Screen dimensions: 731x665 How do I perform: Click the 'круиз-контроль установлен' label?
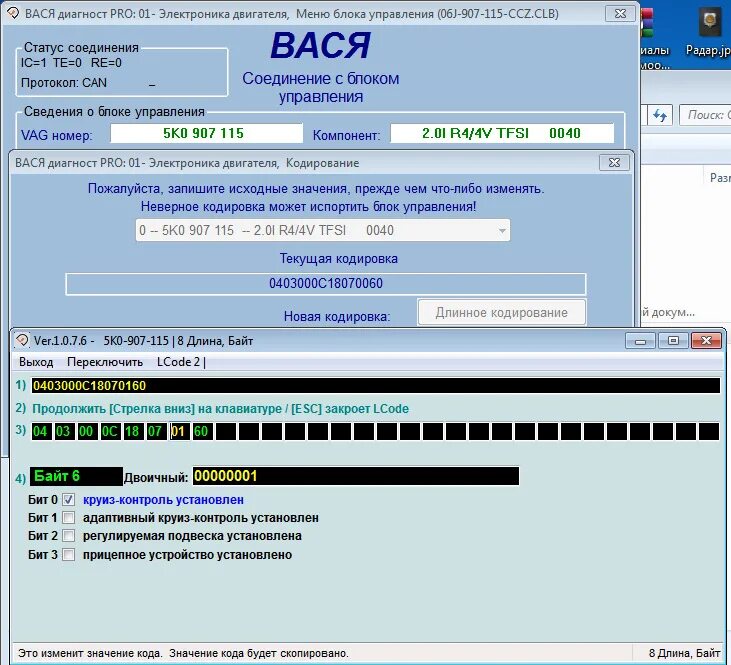[x=163, y=500]
